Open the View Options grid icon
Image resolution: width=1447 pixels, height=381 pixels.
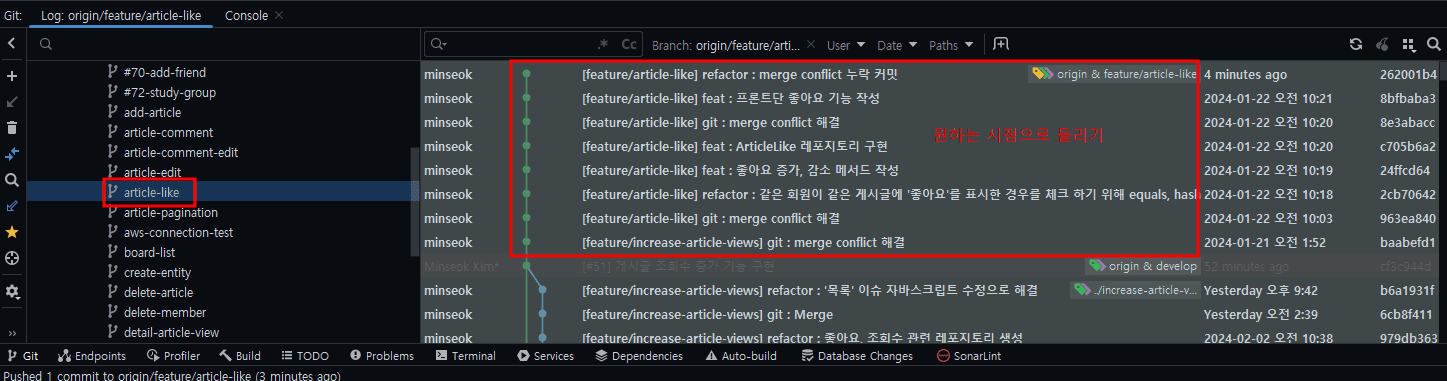[1409, 44]
